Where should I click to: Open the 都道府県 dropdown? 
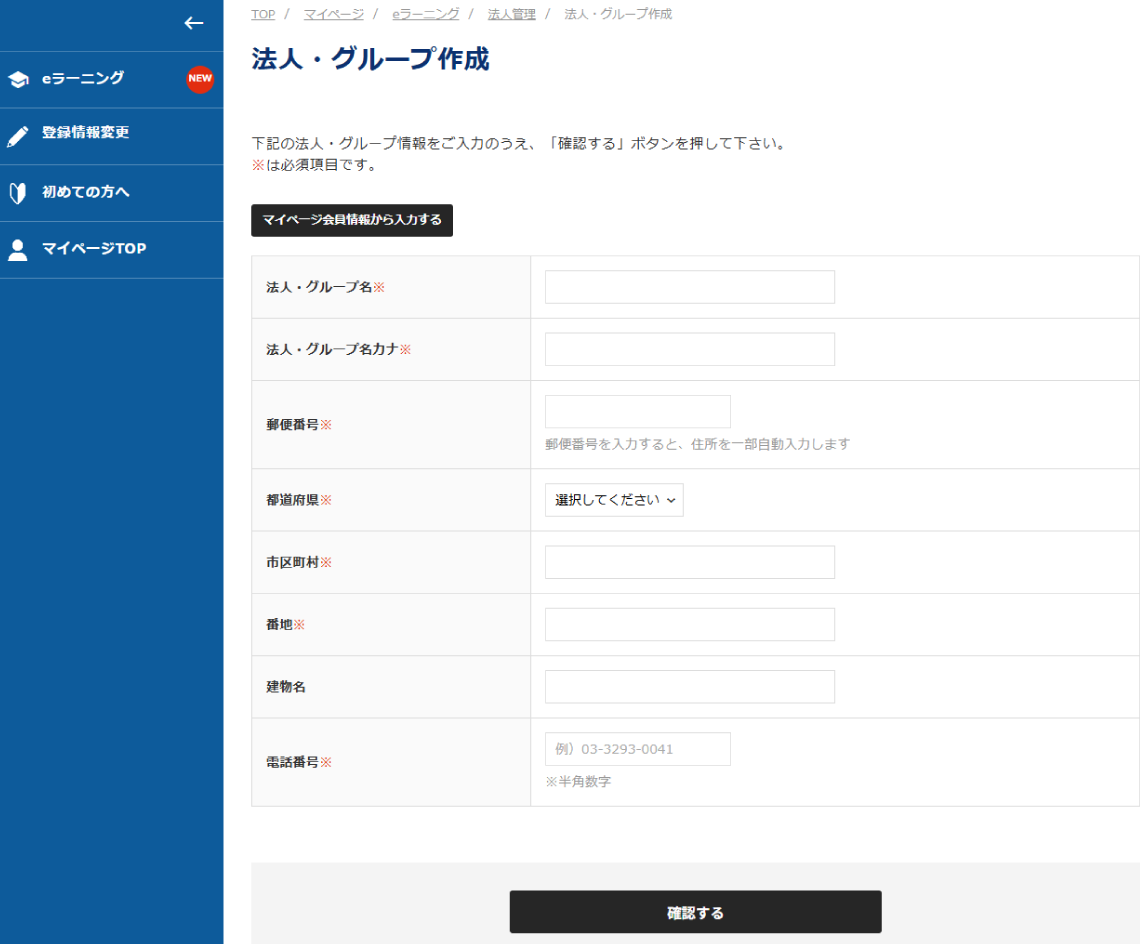[x=614, y=500]
